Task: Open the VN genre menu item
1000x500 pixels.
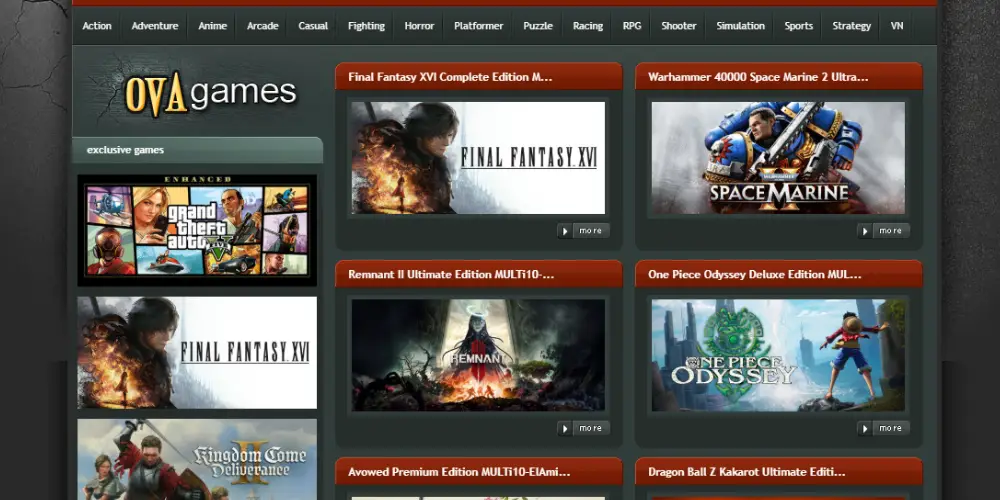Action: 897,26
